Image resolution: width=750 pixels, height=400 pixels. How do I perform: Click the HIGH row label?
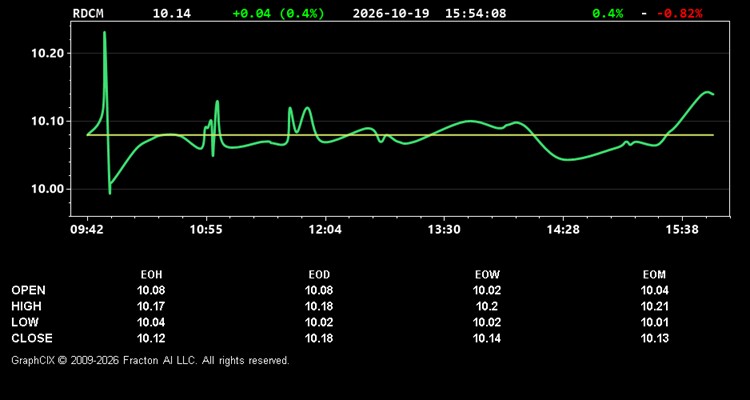pos(26,306)
